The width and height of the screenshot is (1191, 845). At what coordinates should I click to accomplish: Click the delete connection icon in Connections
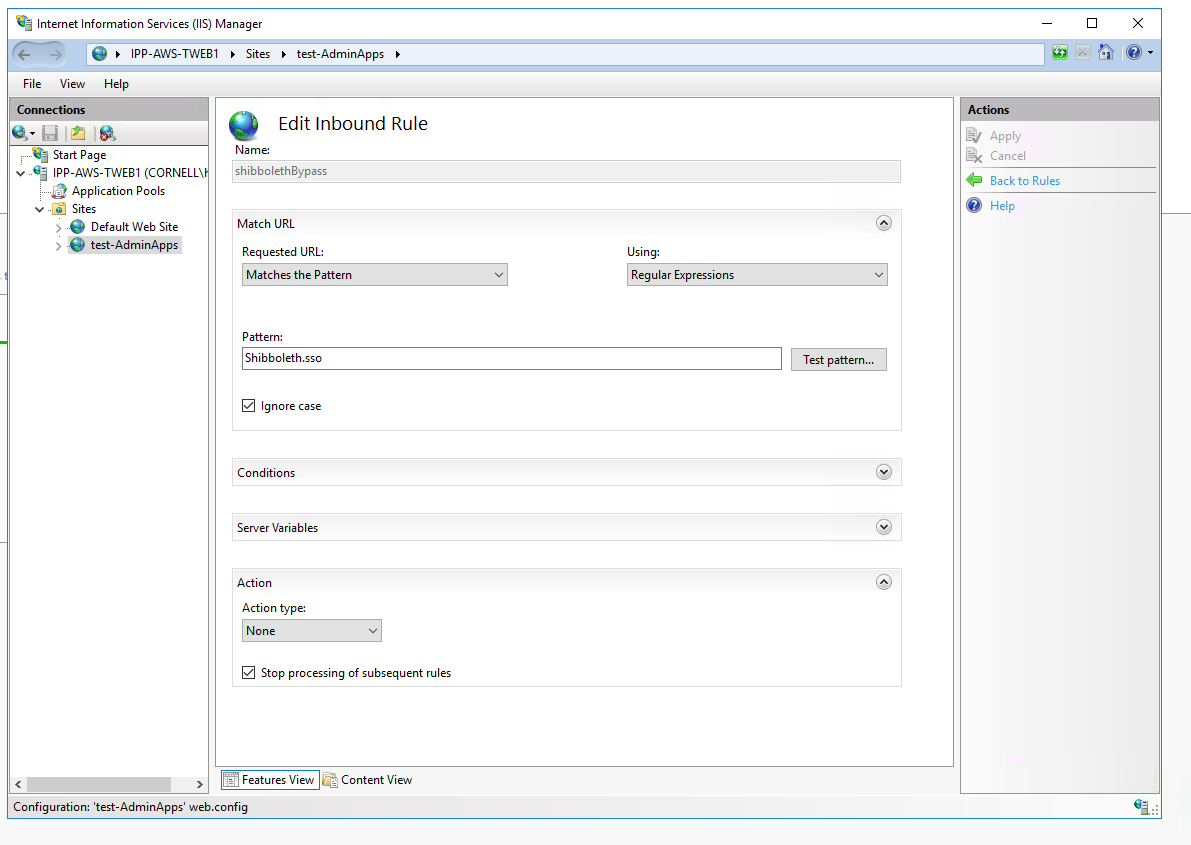[107, 133]
